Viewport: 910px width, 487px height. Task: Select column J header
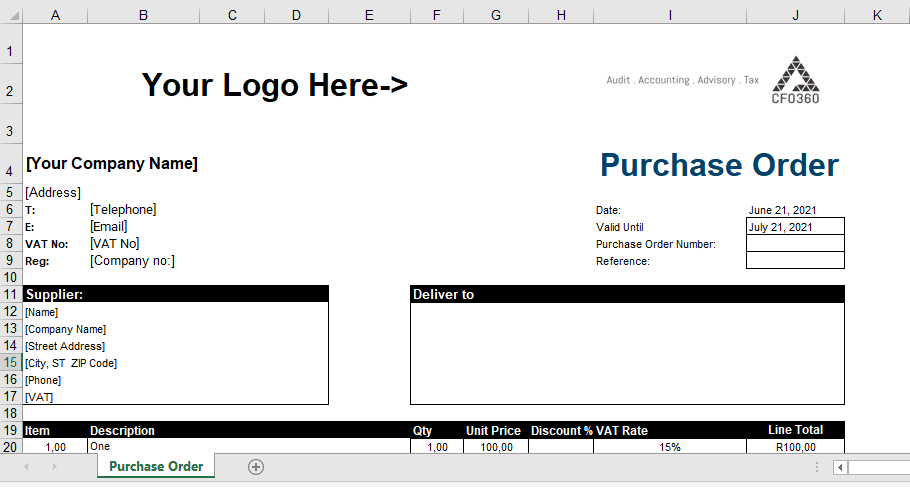click(795, 15)
